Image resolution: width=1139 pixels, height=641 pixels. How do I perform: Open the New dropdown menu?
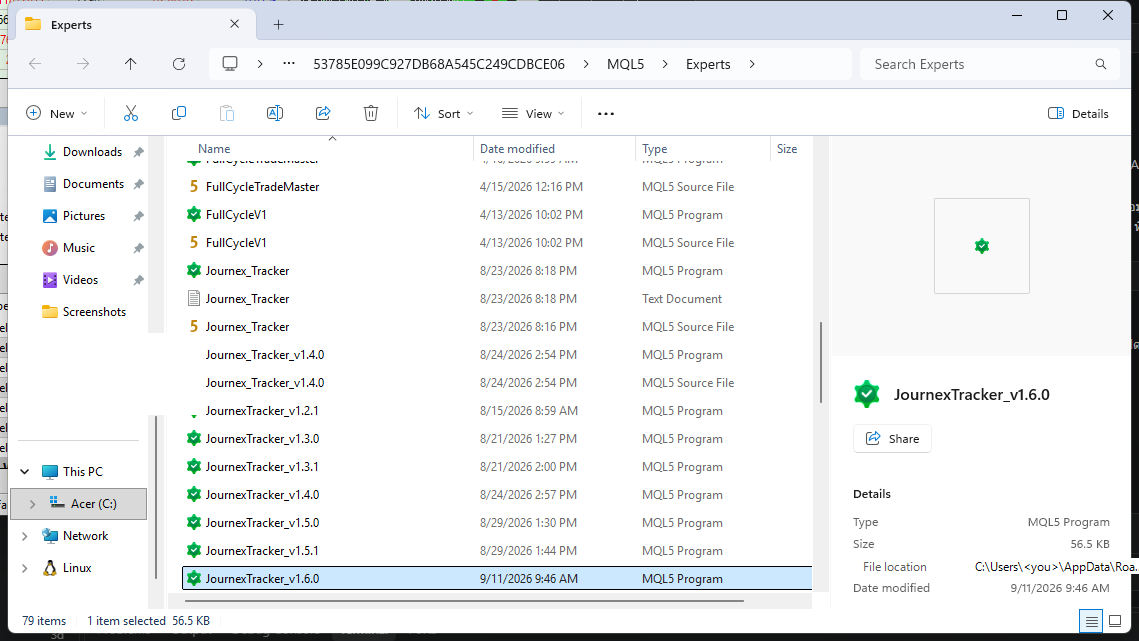57,113
